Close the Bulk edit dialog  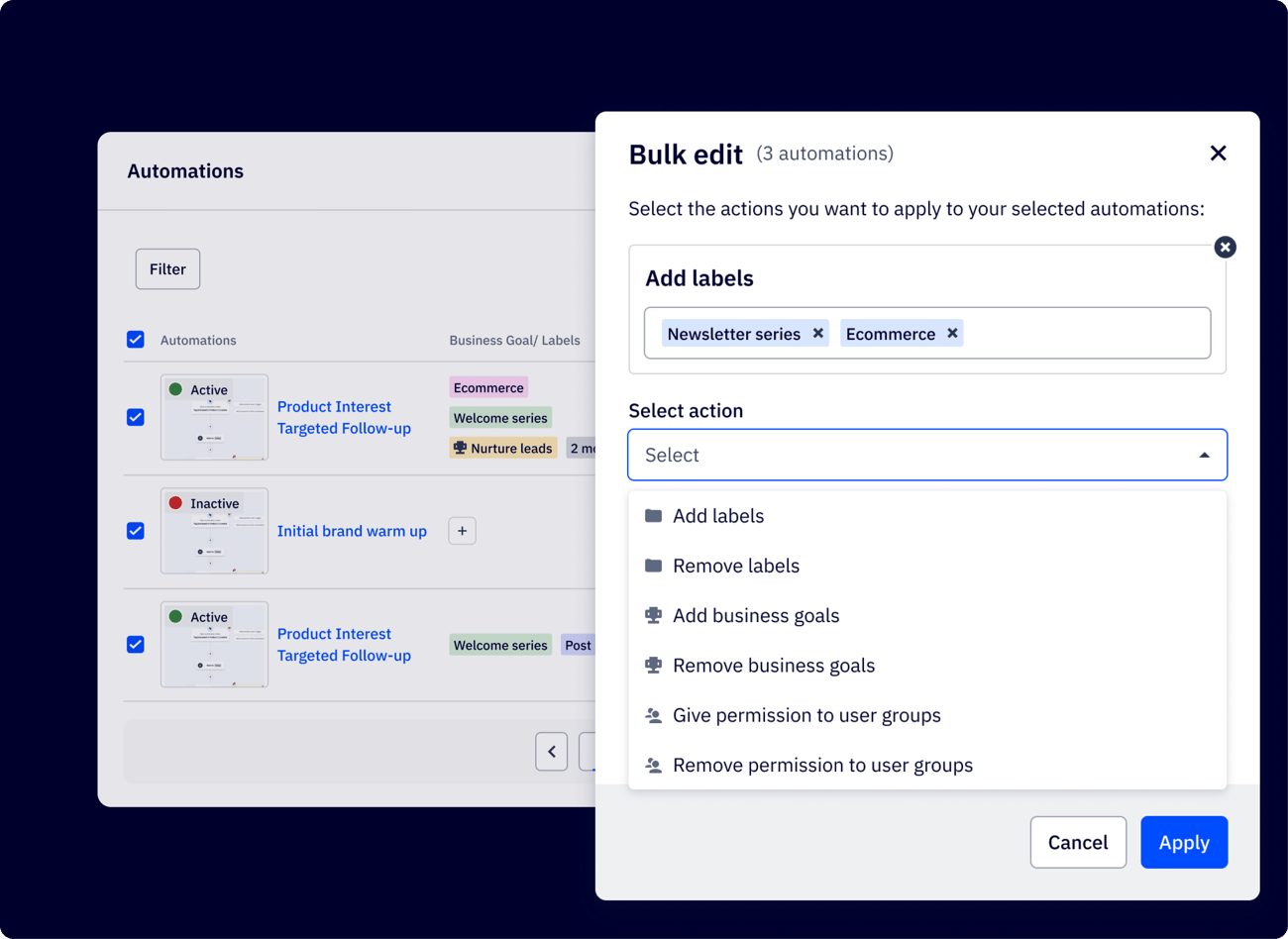click(1218, 154)
